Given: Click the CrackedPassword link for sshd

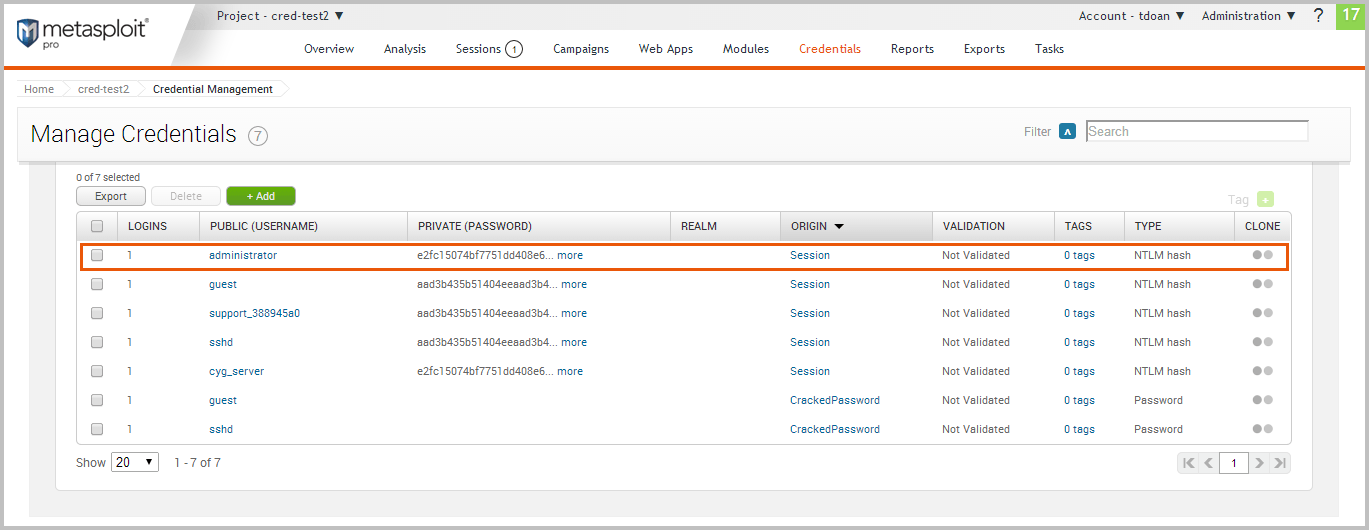Looking at the screenshot, I should 834,429.
